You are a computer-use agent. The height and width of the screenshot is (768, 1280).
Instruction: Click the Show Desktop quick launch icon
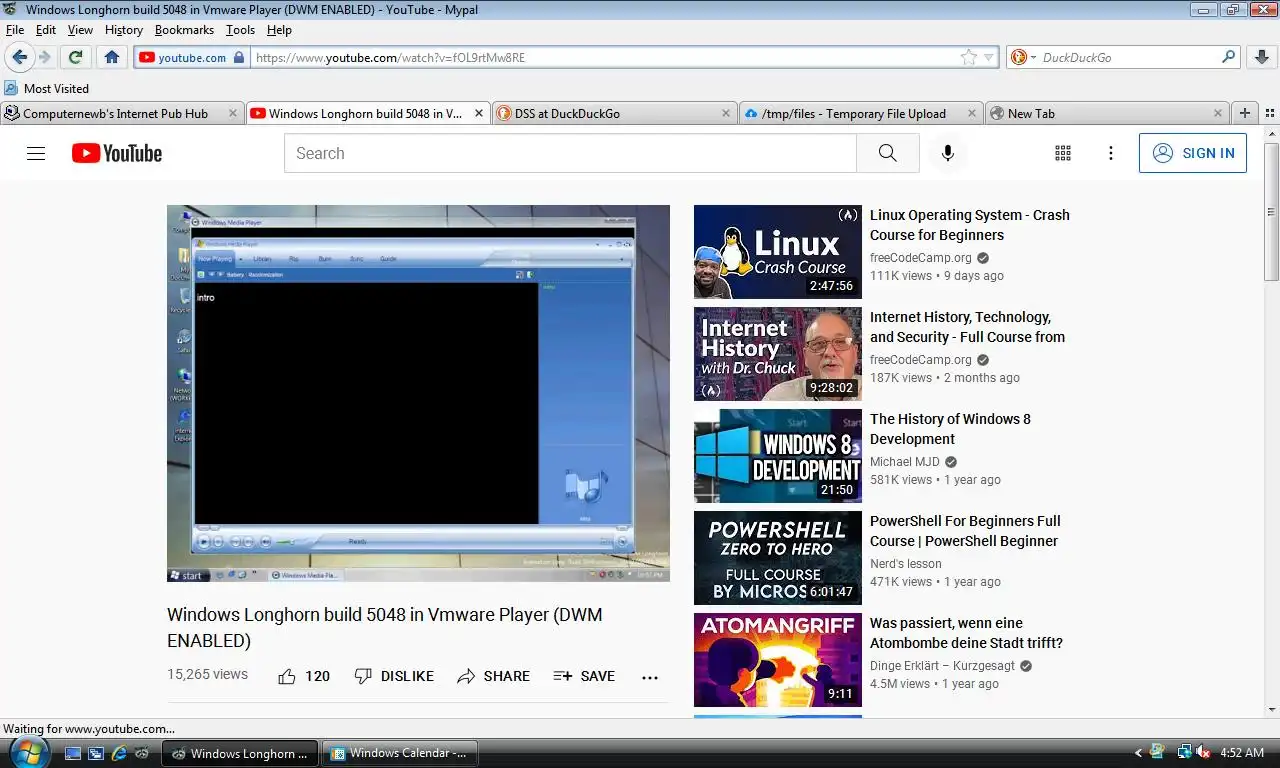pyautogui.click(x=73, y=753)
